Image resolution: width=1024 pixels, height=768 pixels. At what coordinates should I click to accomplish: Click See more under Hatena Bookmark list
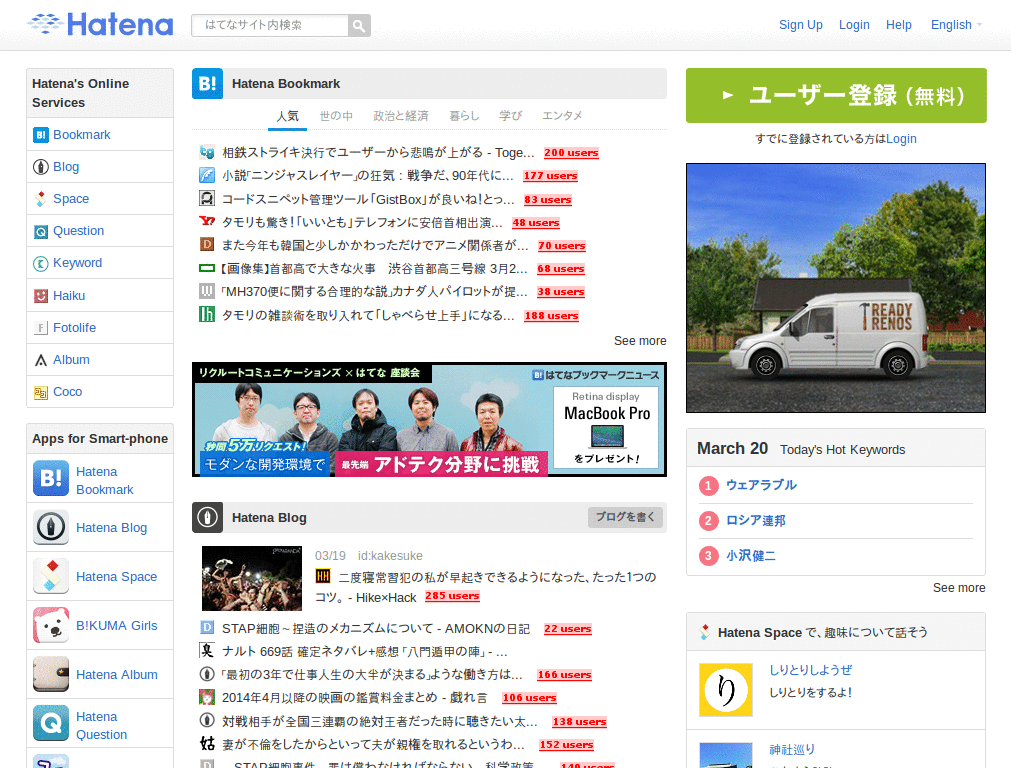[x=640, y=341]
